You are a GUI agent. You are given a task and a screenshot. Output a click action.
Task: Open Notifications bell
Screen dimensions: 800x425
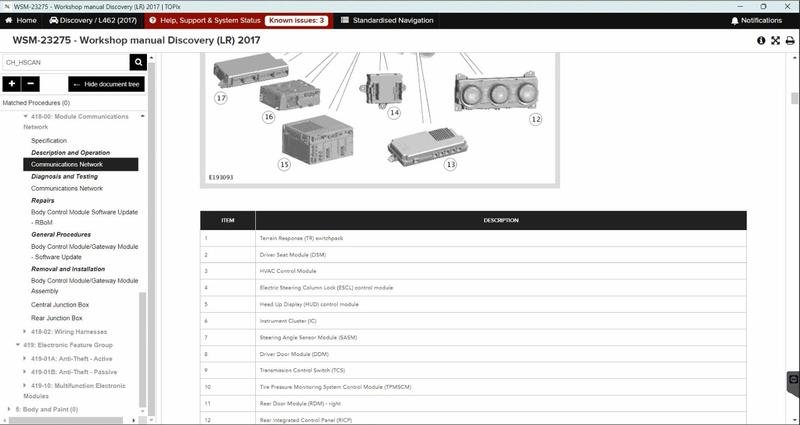[x=756, y=20]
